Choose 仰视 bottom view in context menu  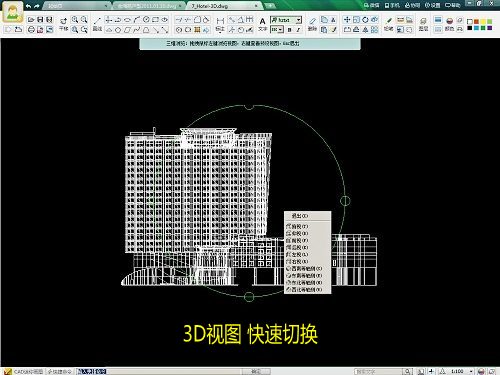pos(308,233)
